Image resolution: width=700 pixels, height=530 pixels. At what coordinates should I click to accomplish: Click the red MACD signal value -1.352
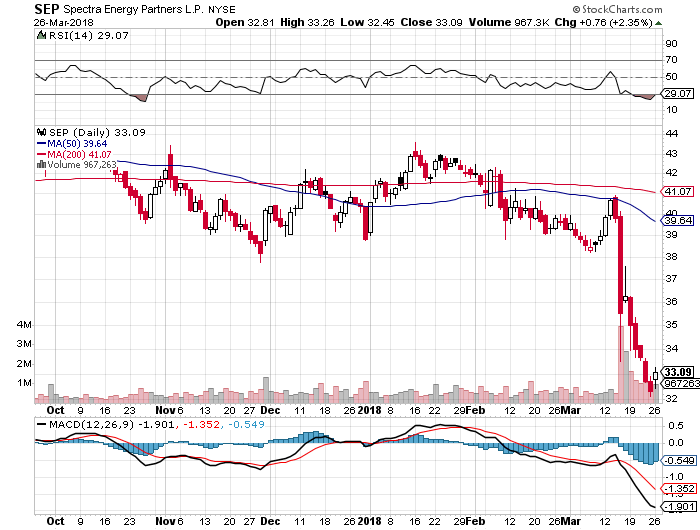(x=202, y=425)
